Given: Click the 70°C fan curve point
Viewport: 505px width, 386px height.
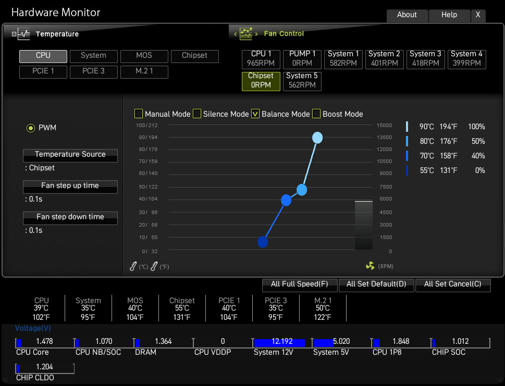Looking at the screenshot, I should click(x=286, y=200).
